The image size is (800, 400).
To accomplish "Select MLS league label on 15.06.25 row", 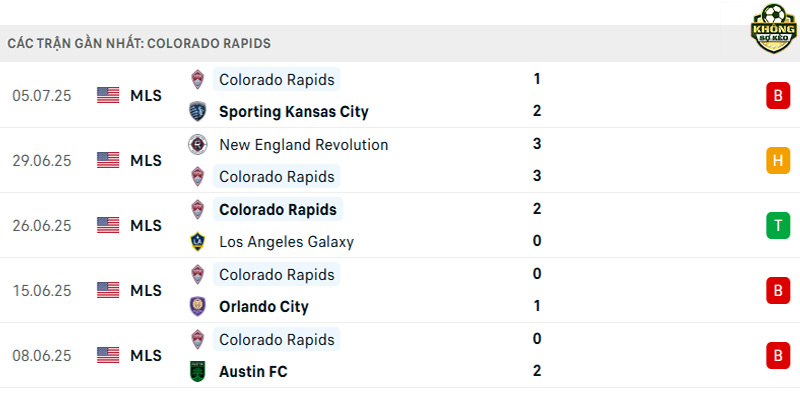I will [x=146, y=290].
